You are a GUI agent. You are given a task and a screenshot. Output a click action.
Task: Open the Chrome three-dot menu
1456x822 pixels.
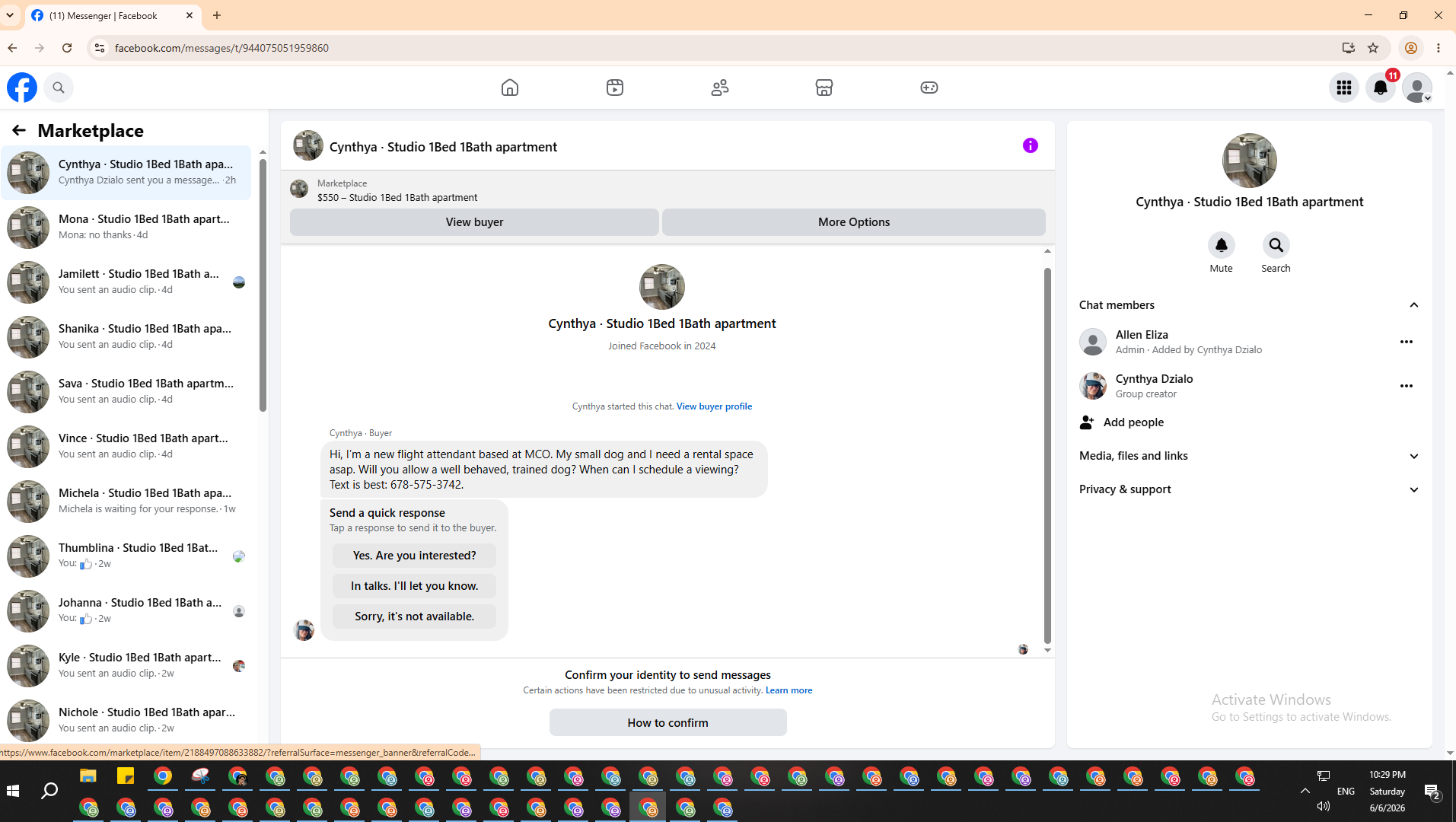coord(1438,48)
